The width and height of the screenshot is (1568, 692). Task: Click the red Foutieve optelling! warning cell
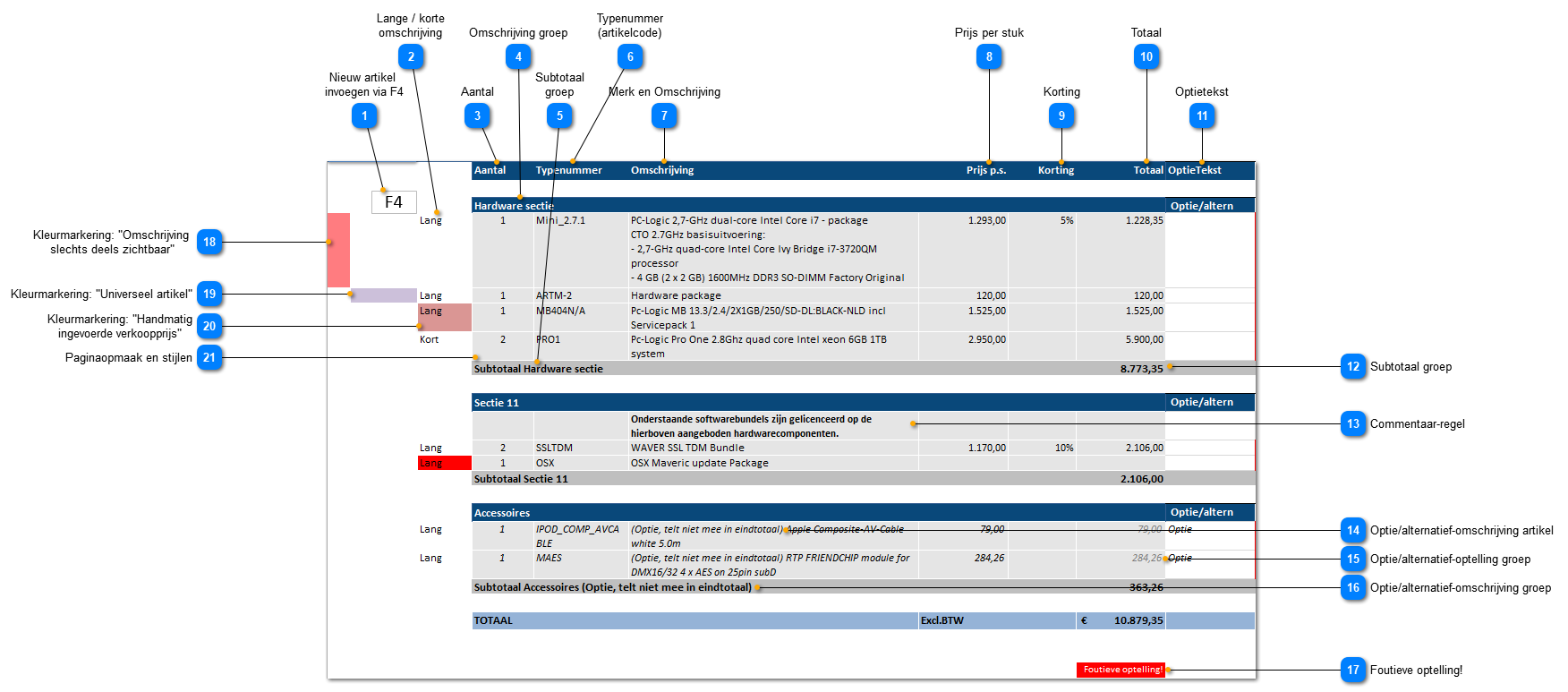1121,670
